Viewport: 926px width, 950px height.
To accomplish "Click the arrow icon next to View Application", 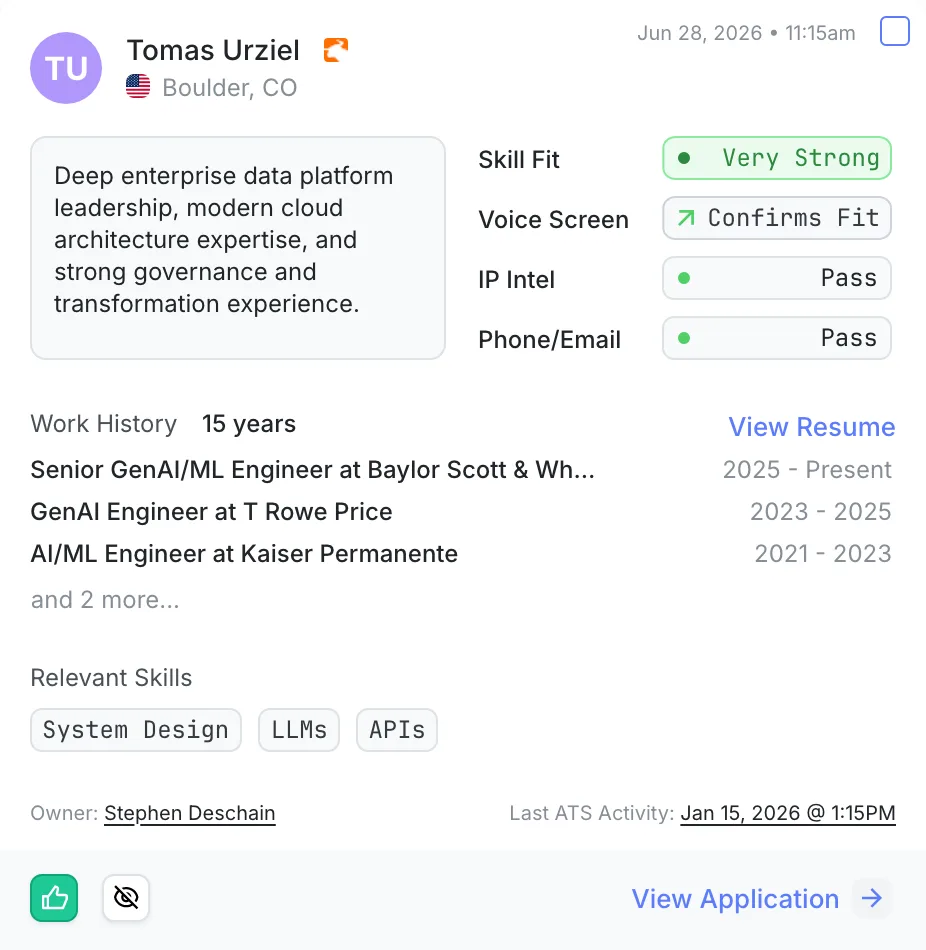I will click(x=872, y=899).
